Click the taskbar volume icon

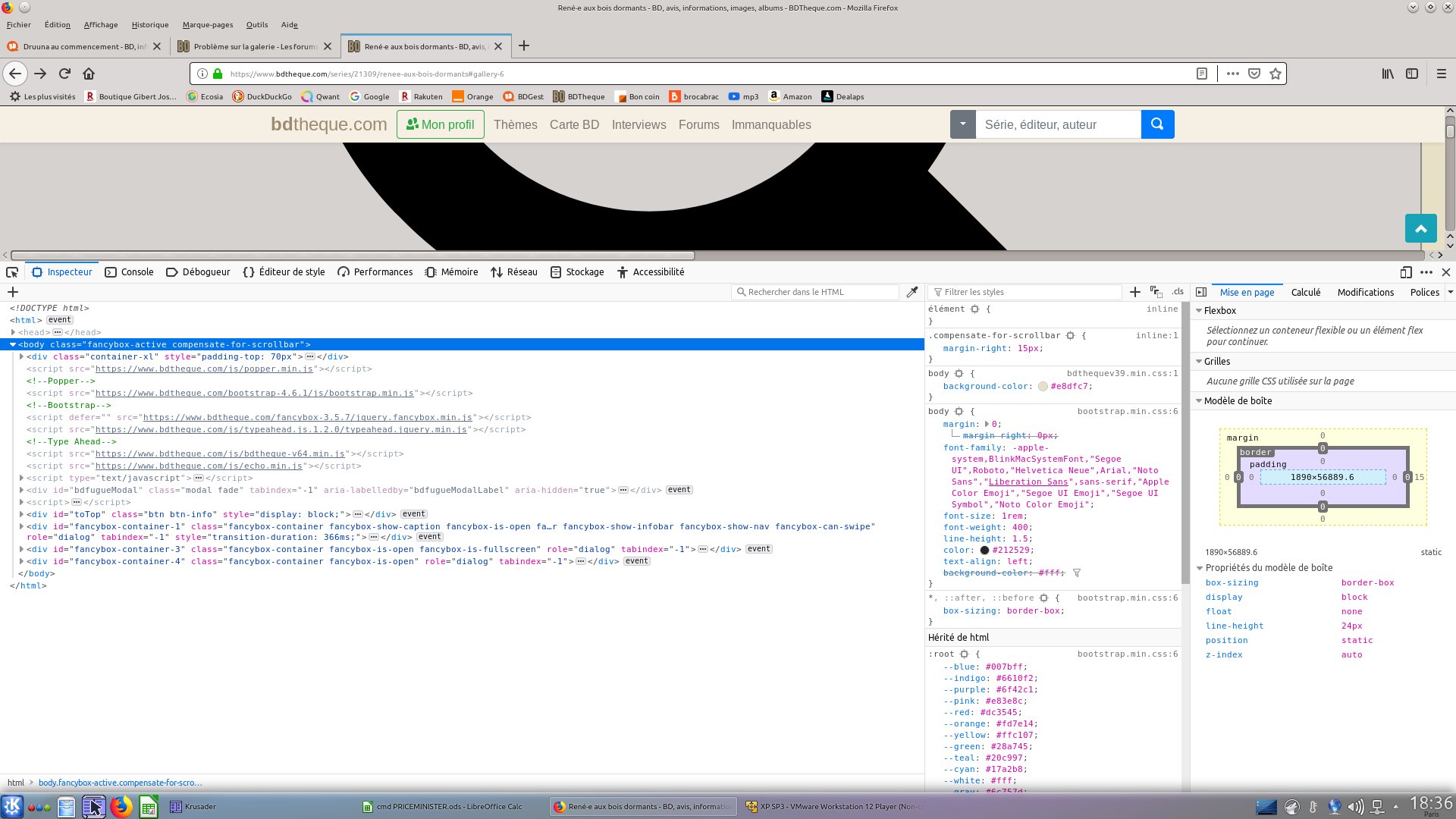(1356, 807)
